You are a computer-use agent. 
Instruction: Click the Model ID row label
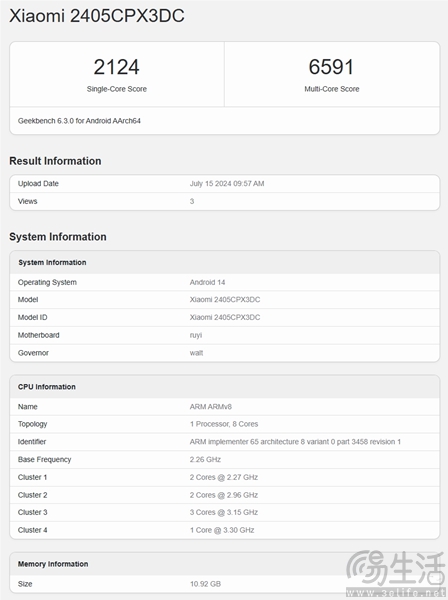33,317
